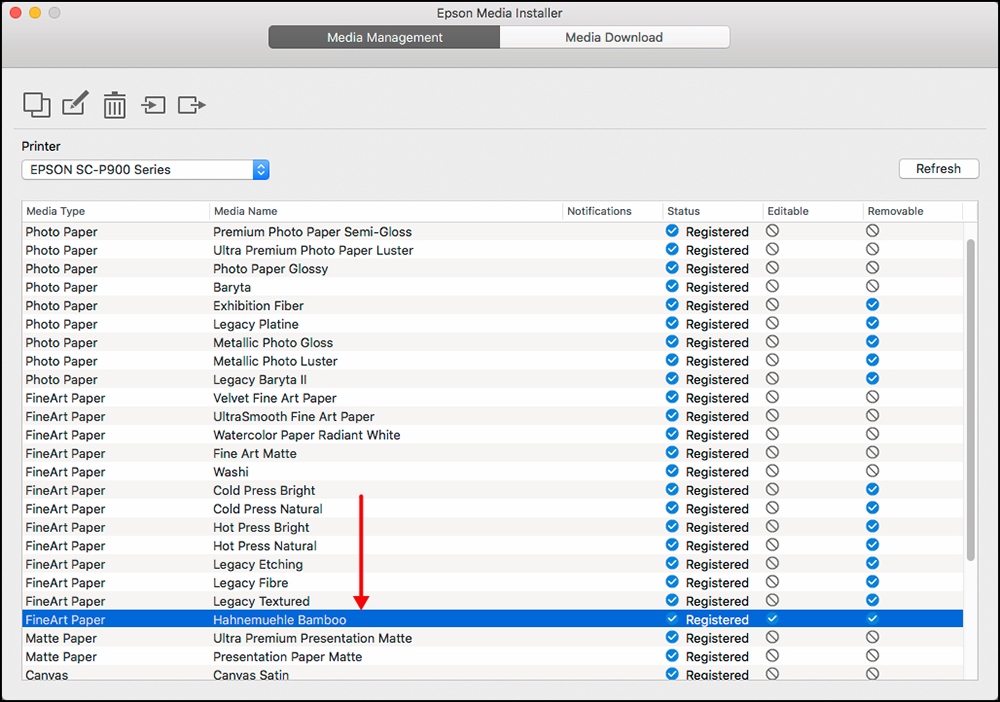Viewport: 1000px width, 702px height.
Task: Click the not-removable icon in Washi row
Action: (872, 471)
